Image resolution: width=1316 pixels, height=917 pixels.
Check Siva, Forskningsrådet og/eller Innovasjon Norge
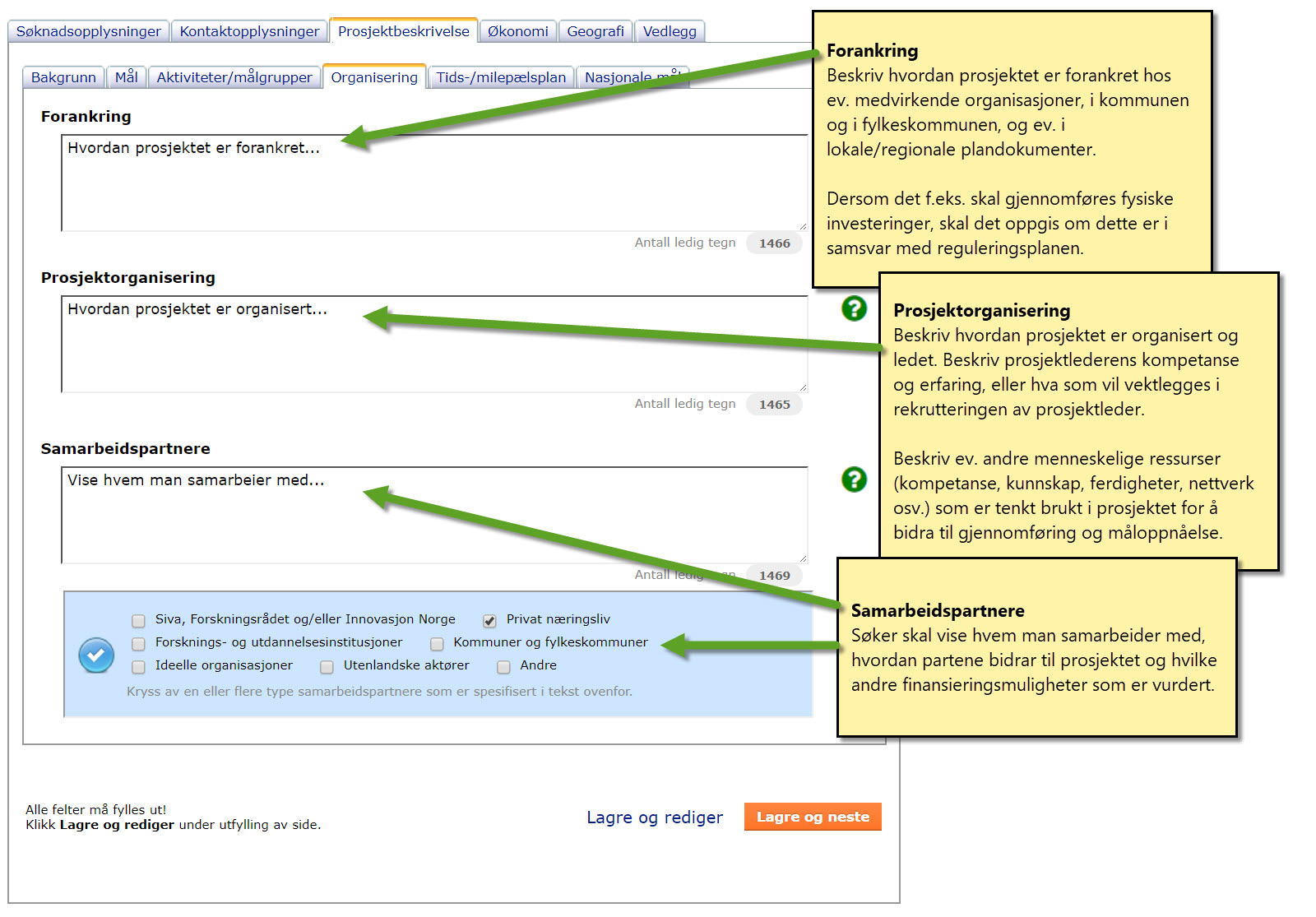coord(138,620)
